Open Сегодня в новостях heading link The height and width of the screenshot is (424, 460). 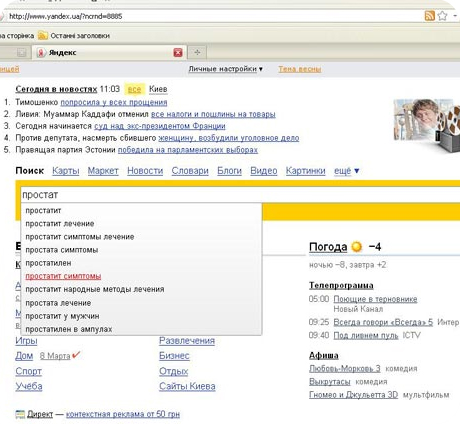[56, 89]
